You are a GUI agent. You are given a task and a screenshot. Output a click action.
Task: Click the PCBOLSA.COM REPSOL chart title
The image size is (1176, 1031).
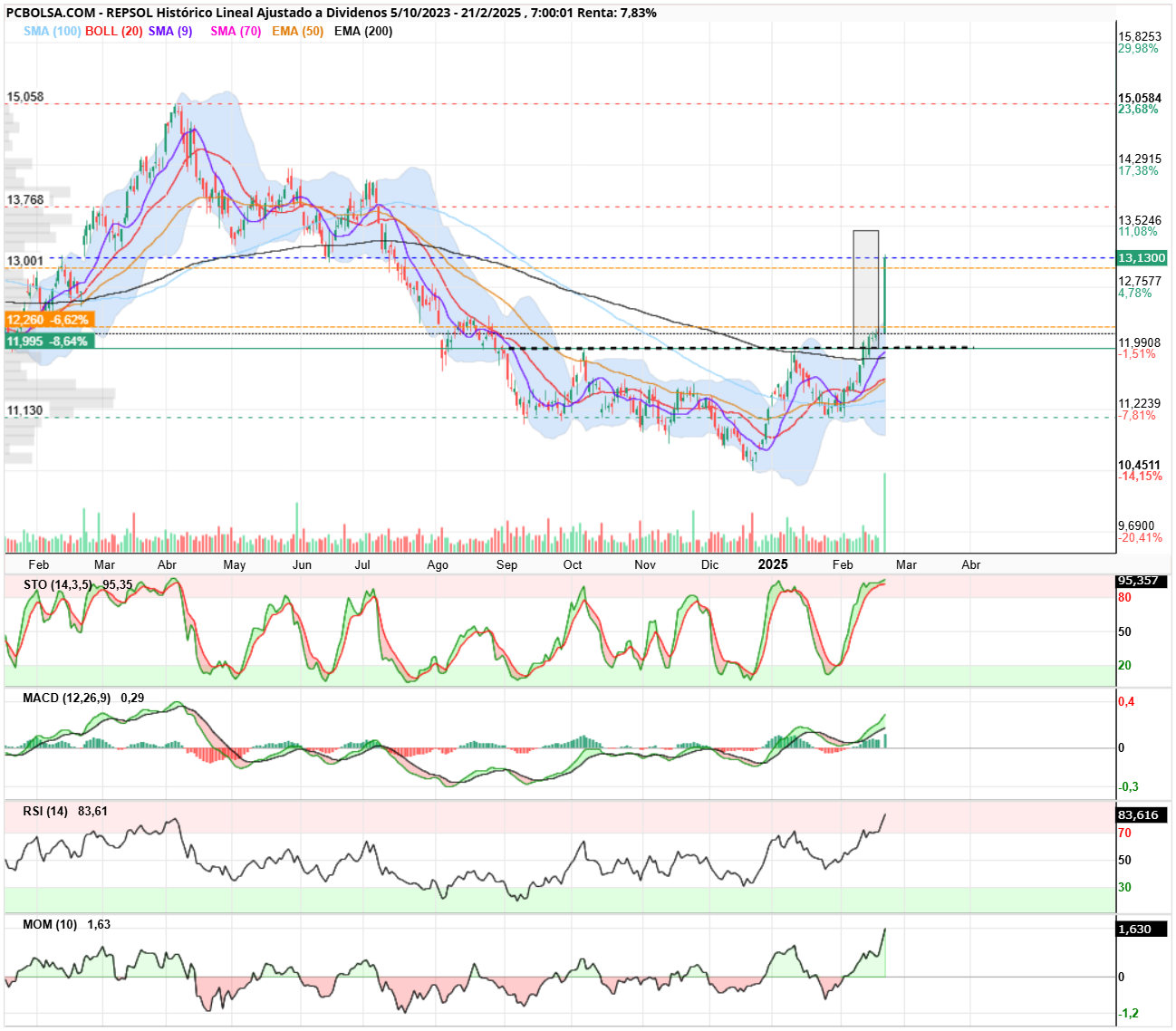(332, 13)
